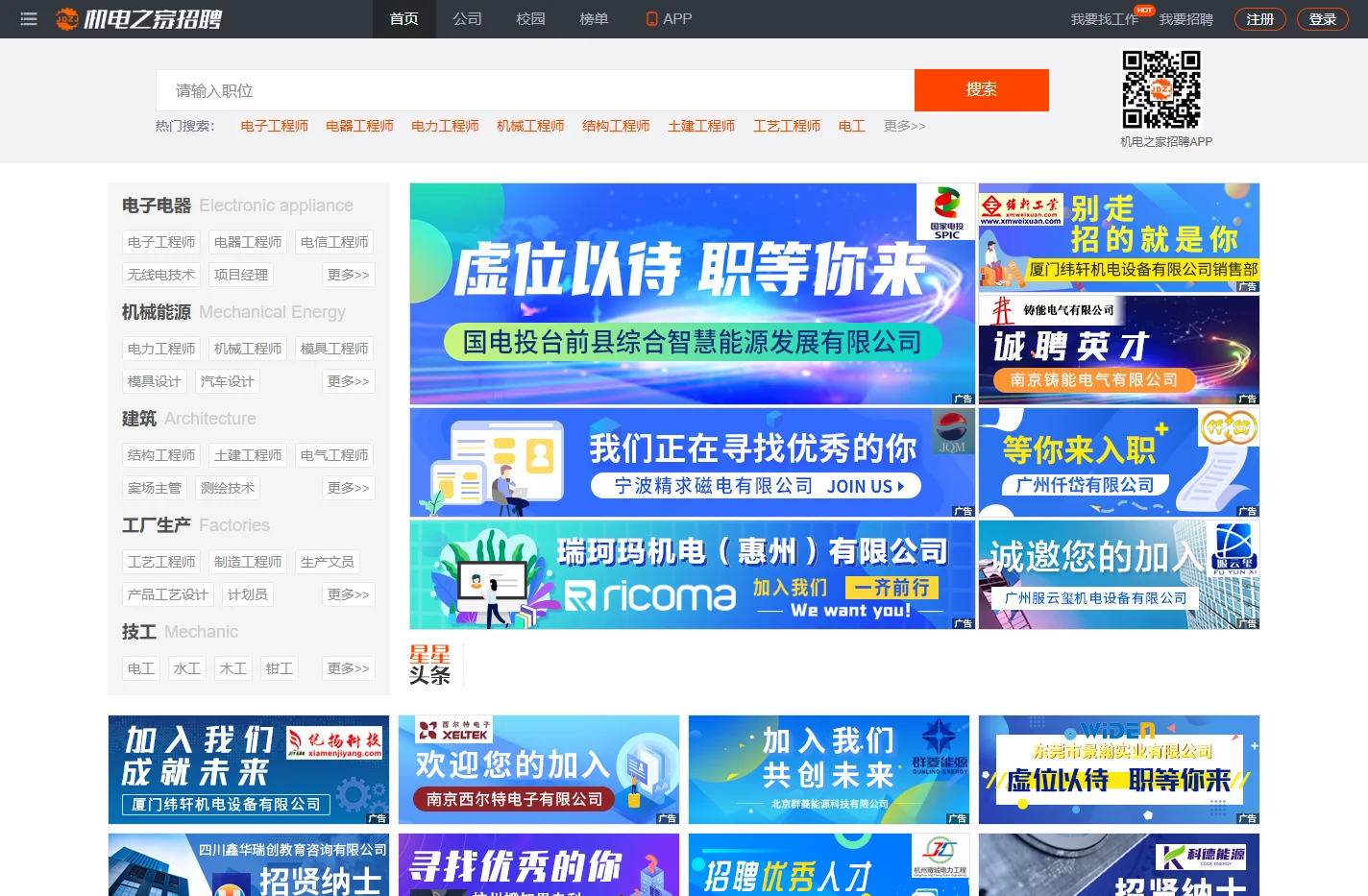This screenshot has height=896, width=1368.
Task: Switch to the 公司 tab
Action: [468, 19]
